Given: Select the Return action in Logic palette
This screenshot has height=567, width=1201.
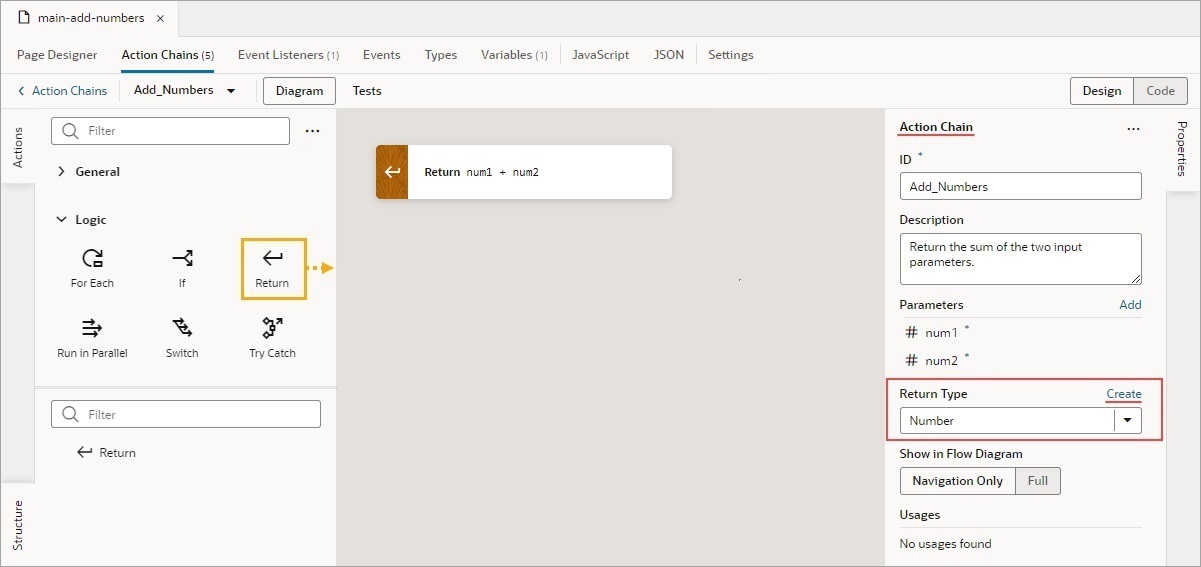Looking at the screenshot, I should [273, 268].
